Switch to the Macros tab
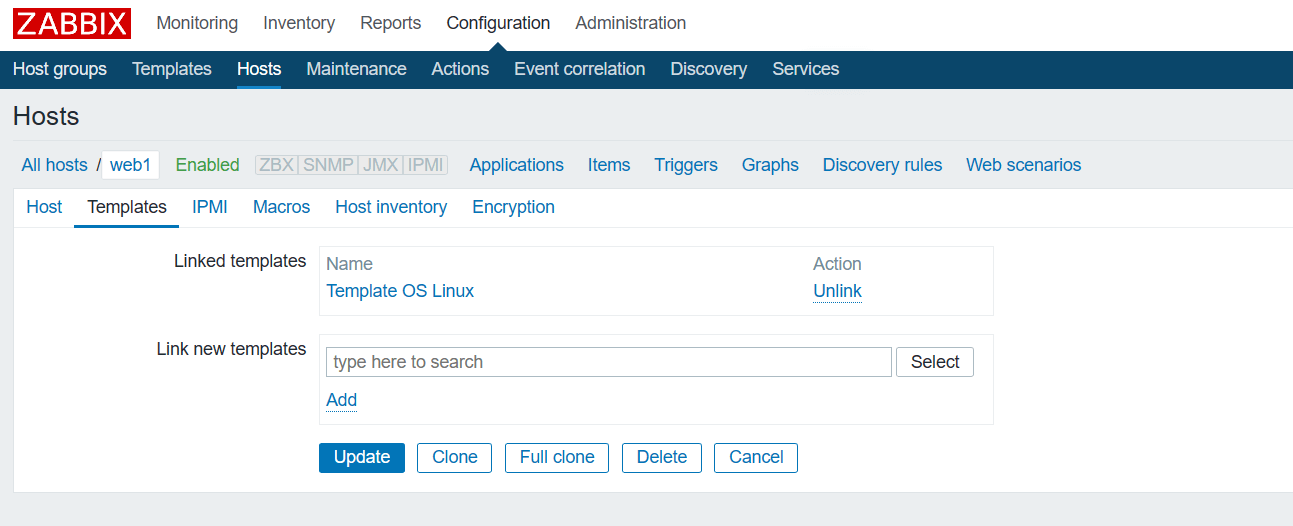The image size is (1293, 526). point(282,207)
